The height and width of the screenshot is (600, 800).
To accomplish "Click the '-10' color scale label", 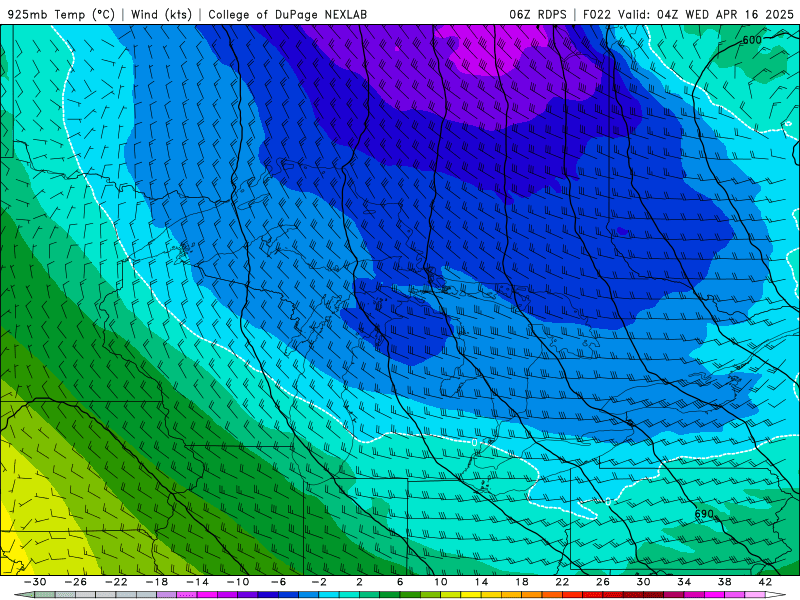I will point(238,582).
